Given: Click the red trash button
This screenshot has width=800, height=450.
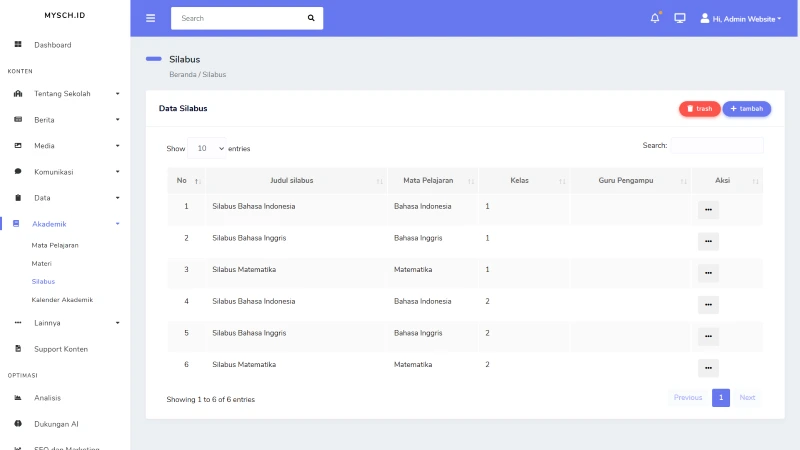Looking at the screenshot, I should tap(699, 108).
